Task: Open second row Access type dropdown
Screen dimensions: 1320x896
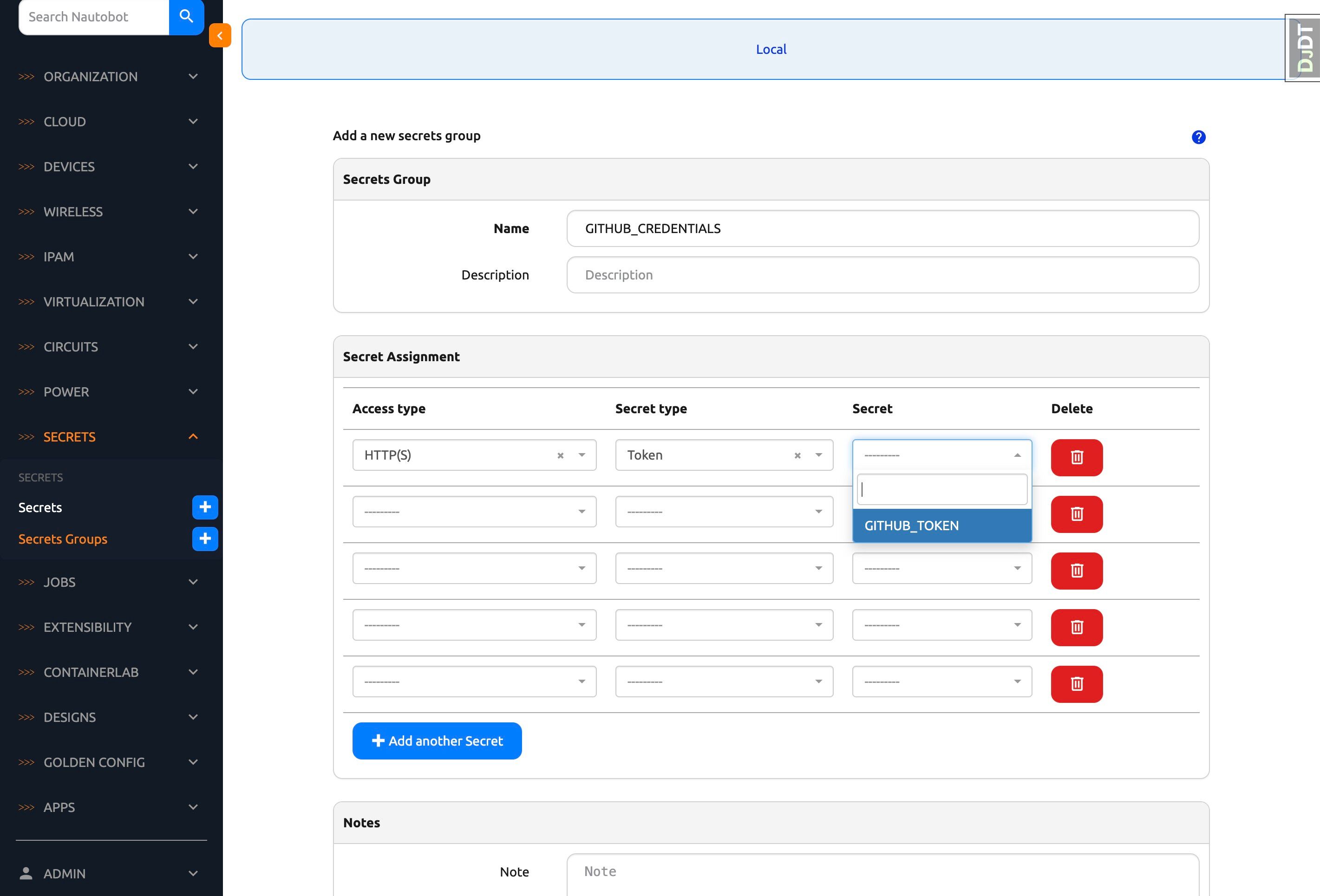Action: point(474,512)
